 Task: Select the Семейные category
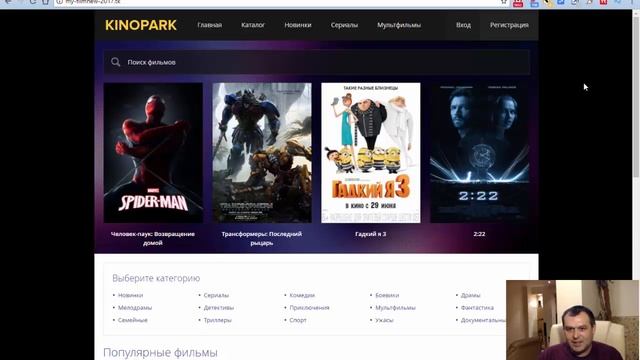click(133, 320)
